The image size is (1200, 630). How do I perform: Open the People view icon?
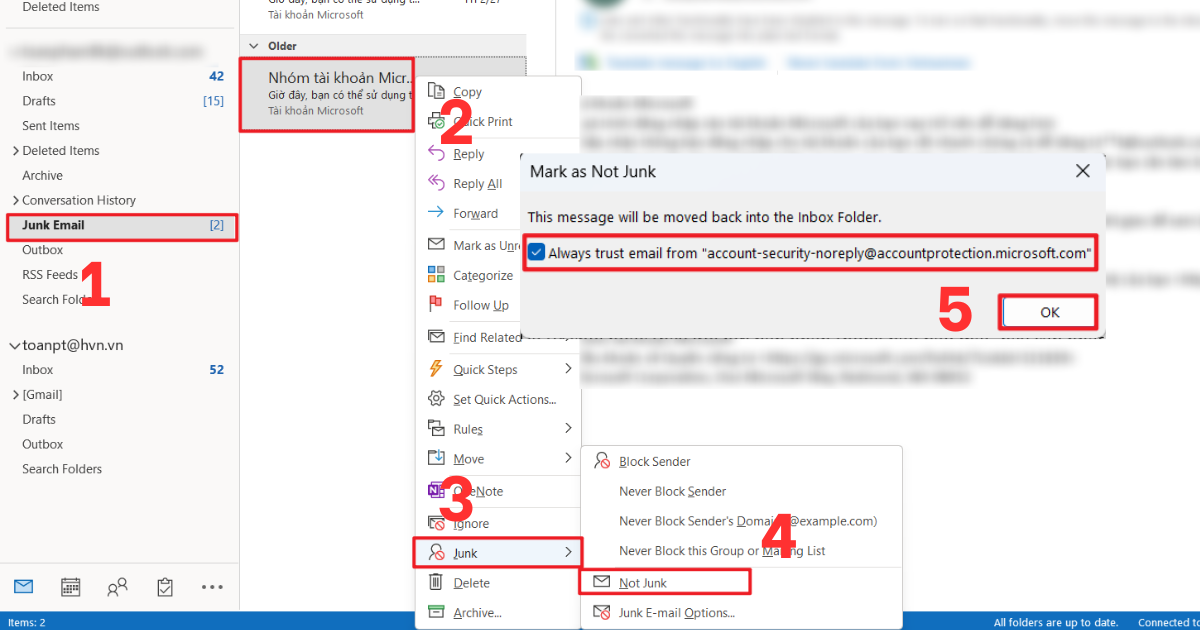click(117, 587)
